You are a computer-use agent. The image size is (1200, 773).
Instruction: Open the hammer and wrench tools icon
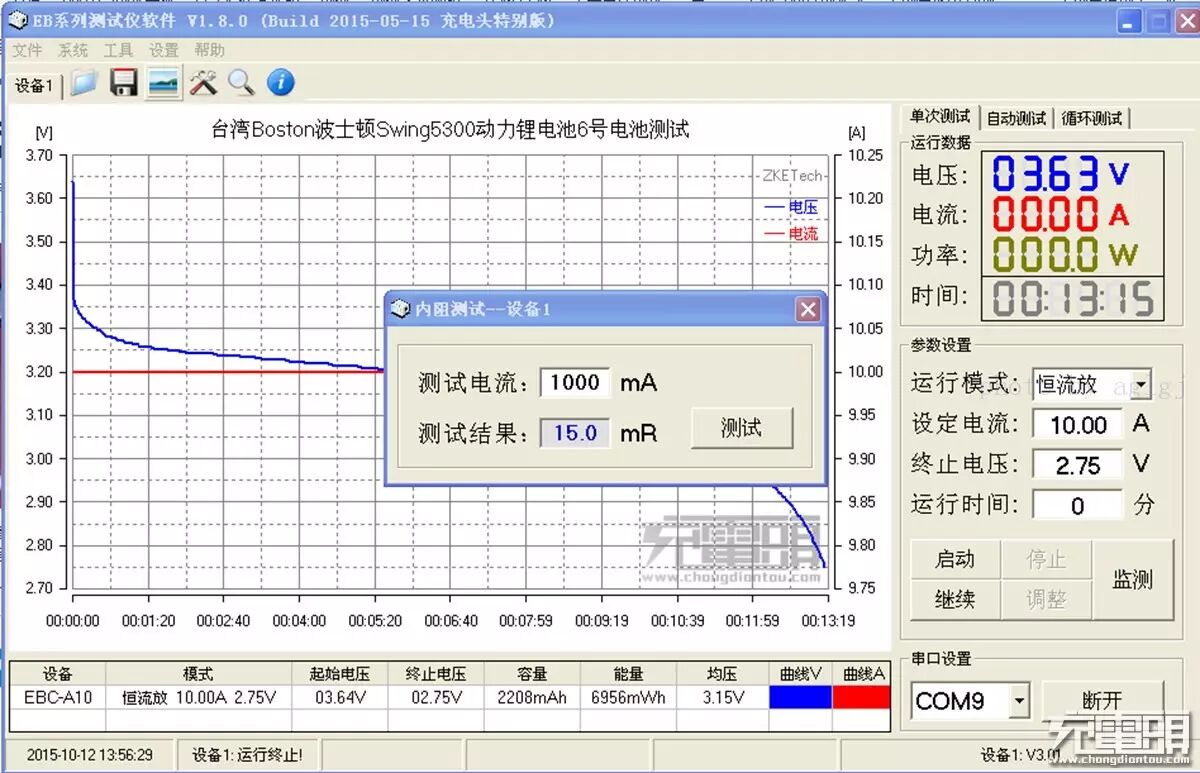point(204,82)
